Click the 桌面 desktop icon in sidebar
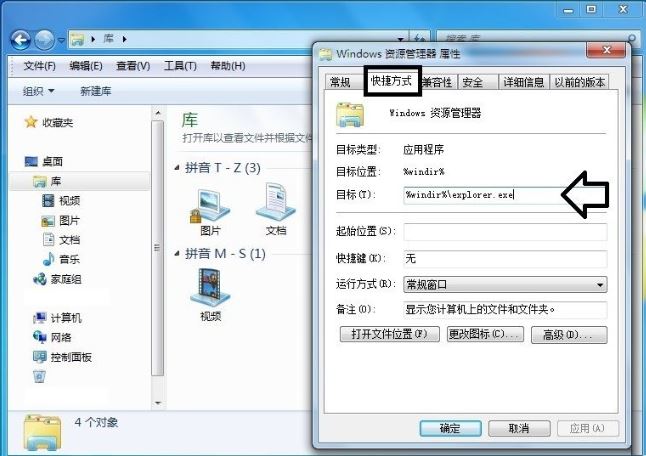This screenshot has height=456, width=646. point(31,161)
